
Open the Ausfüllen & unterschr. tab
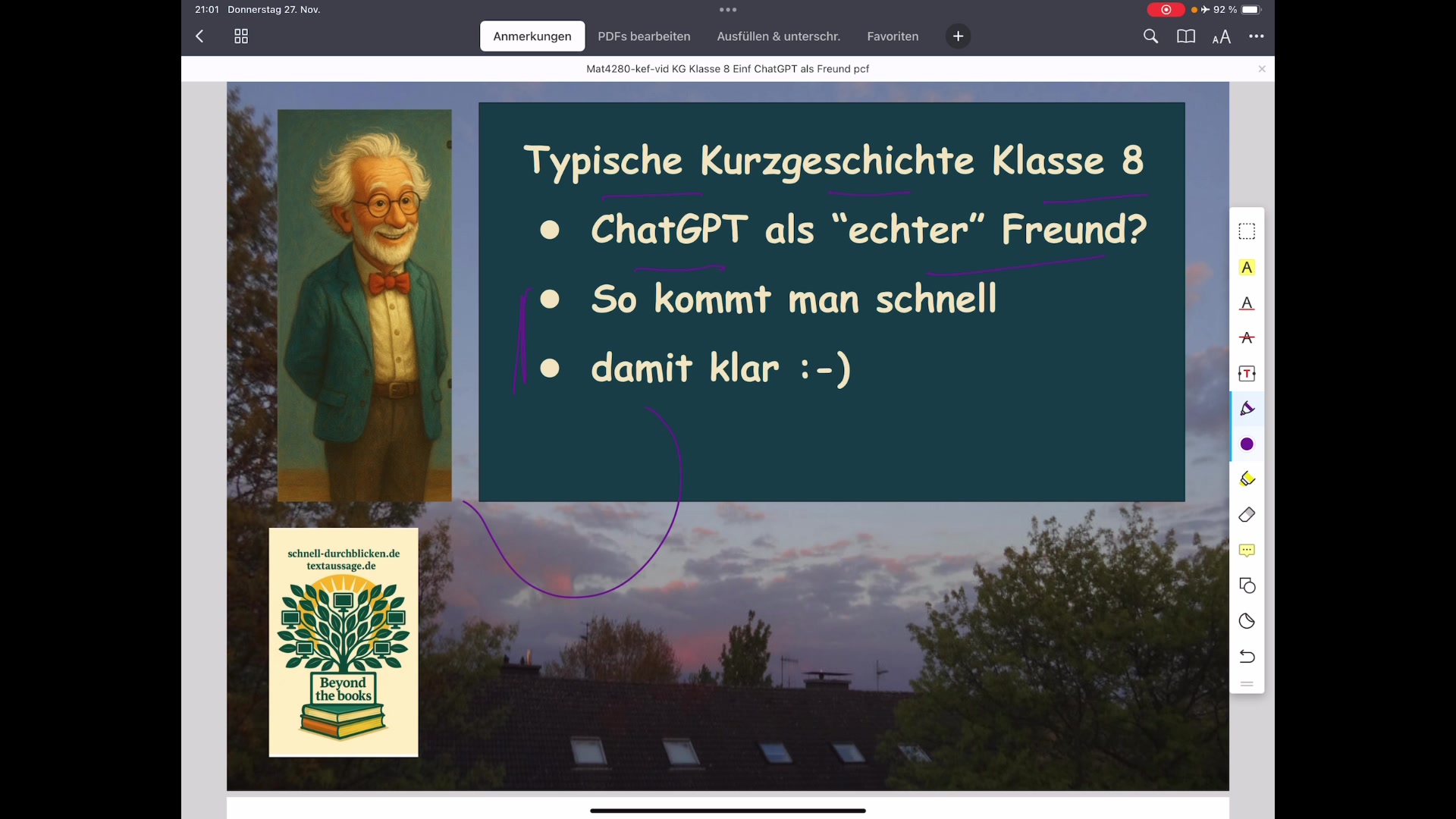pos(778,36)
